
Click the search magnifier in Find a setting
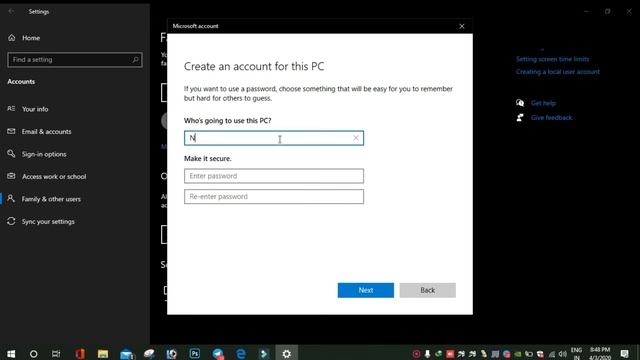[135, 60]
